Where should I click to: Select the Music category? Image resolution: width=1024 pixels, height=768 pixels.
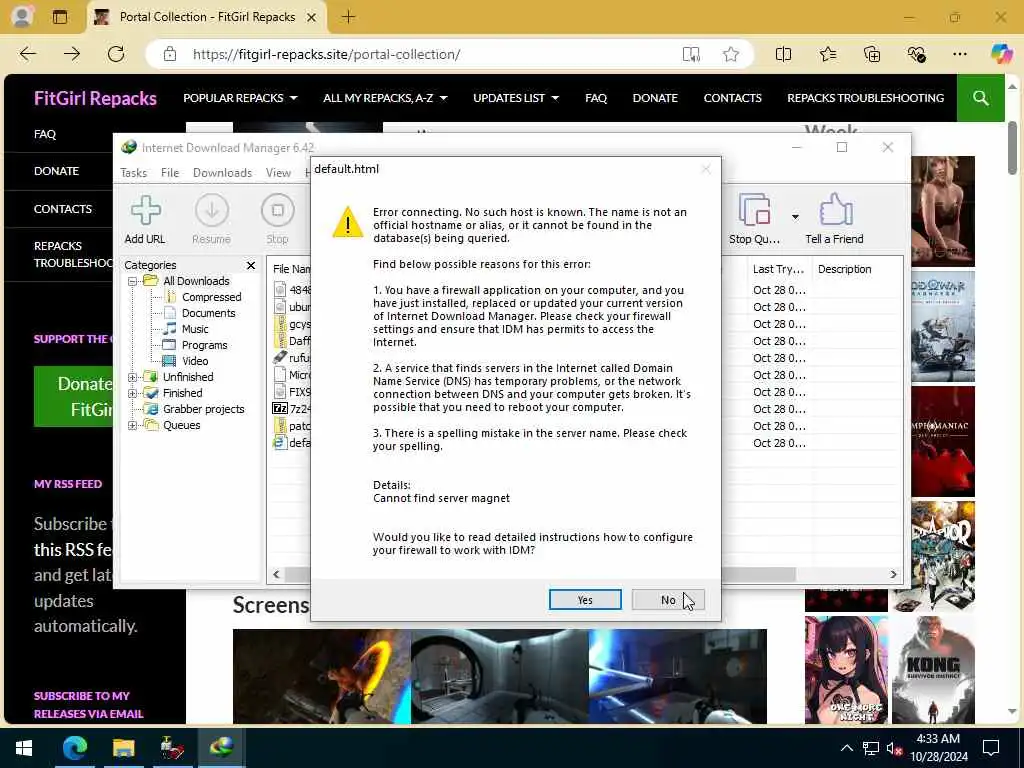[x=195, y=329]
